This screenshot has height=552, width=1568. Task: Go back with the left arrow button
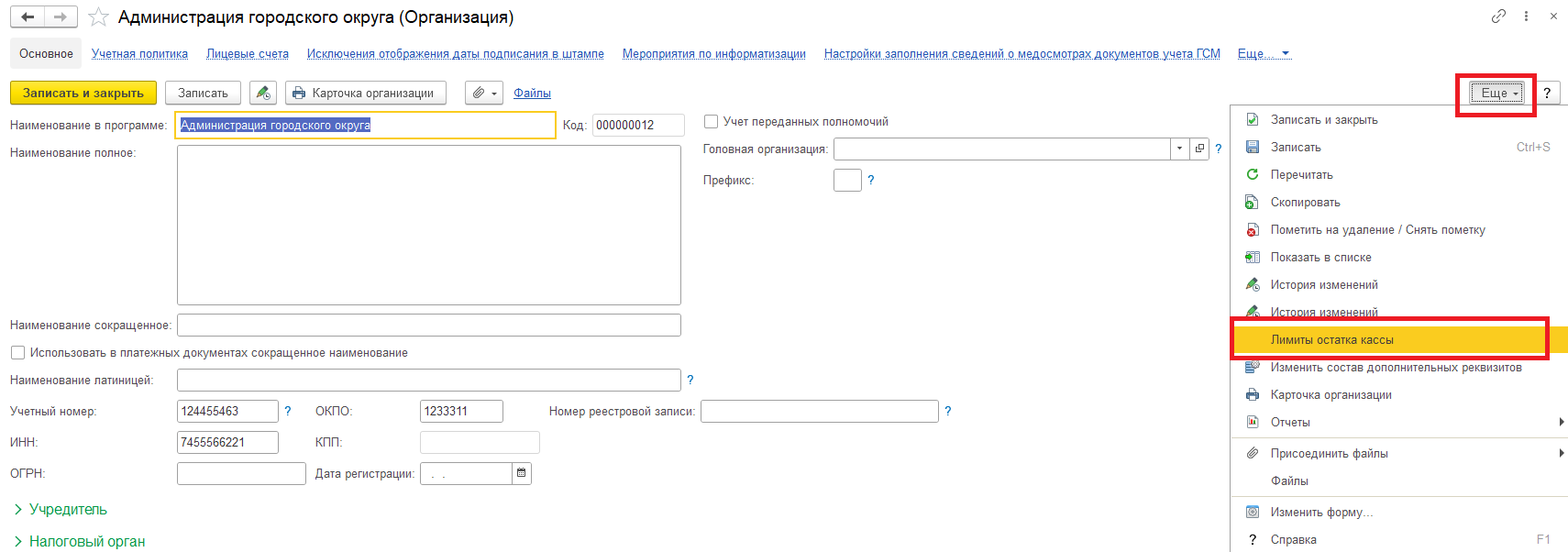[x=28, y=17]
